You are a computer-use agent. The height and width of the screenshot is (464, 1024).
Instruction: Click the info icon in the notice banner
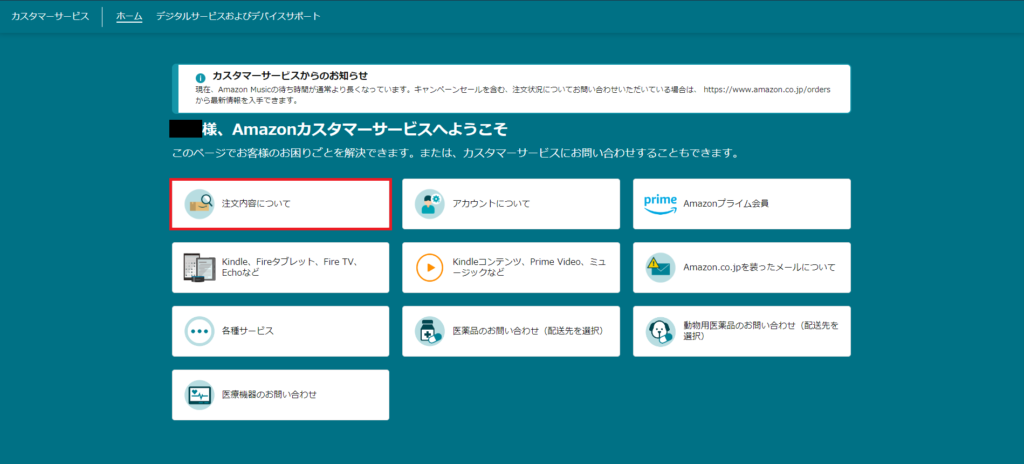200,78
